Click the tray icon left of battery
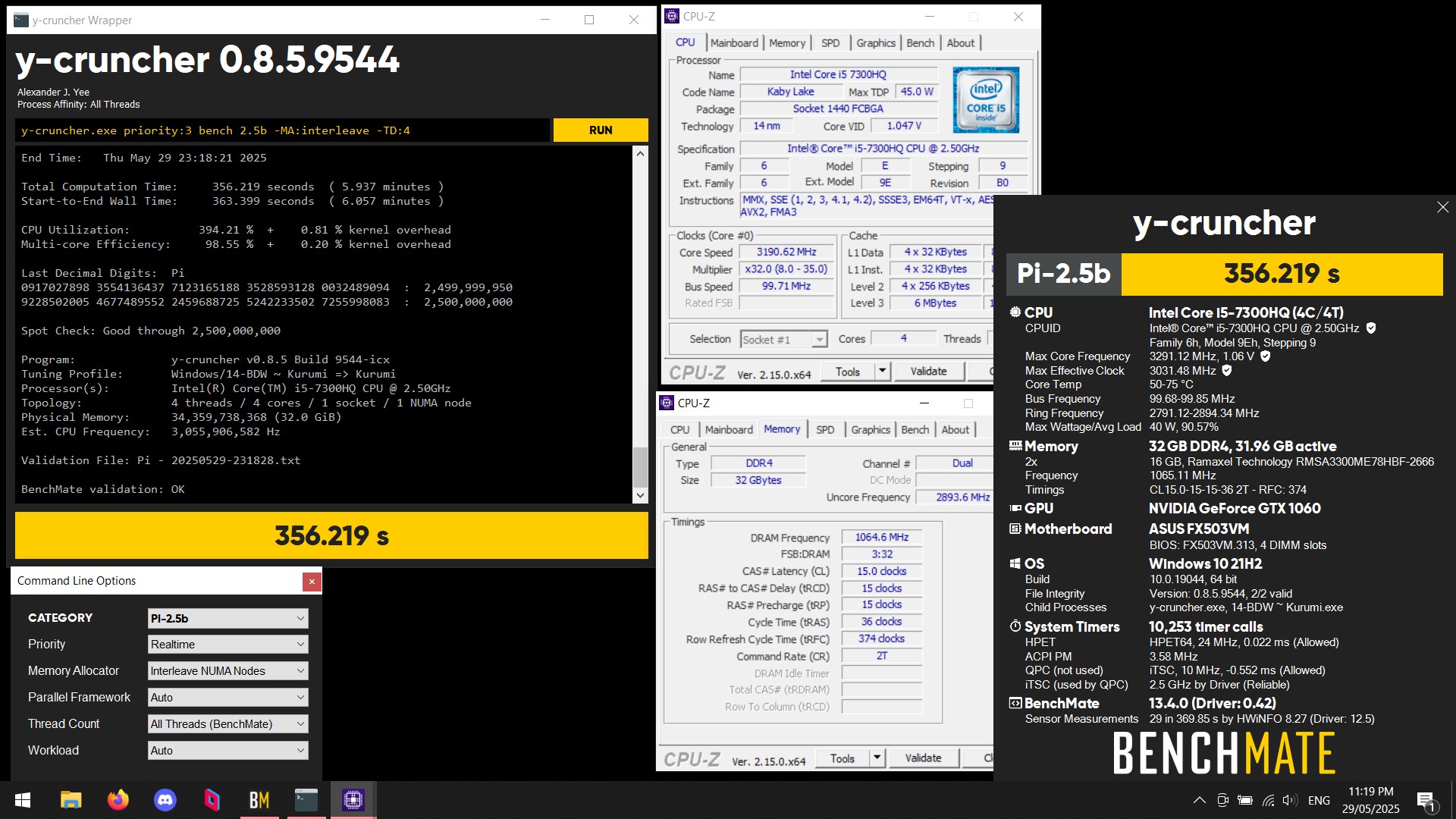 point(1222,800)
